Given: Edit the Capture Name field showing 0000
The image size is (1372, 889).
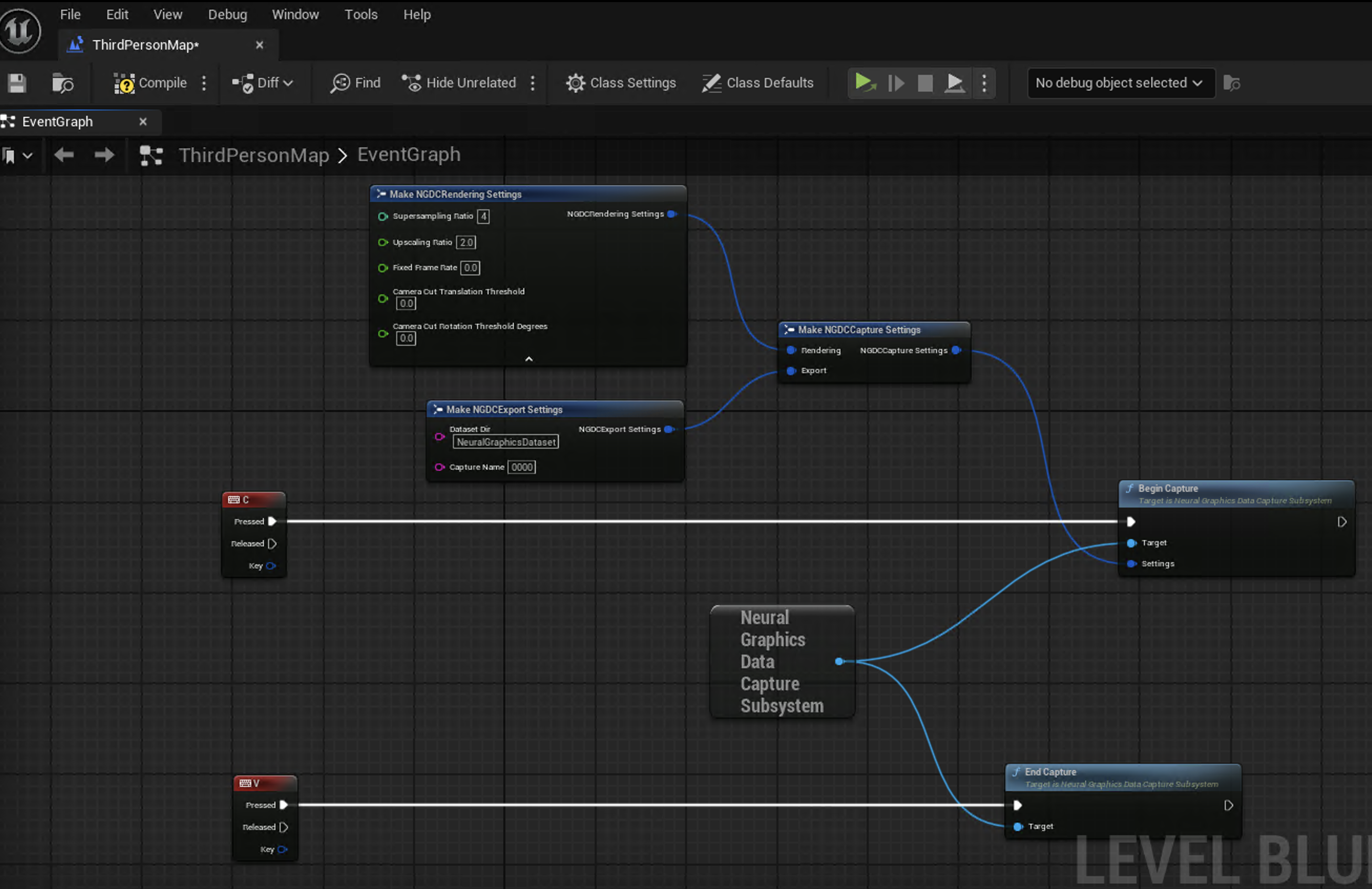Looking at the screenshot, I should (521, 467).
